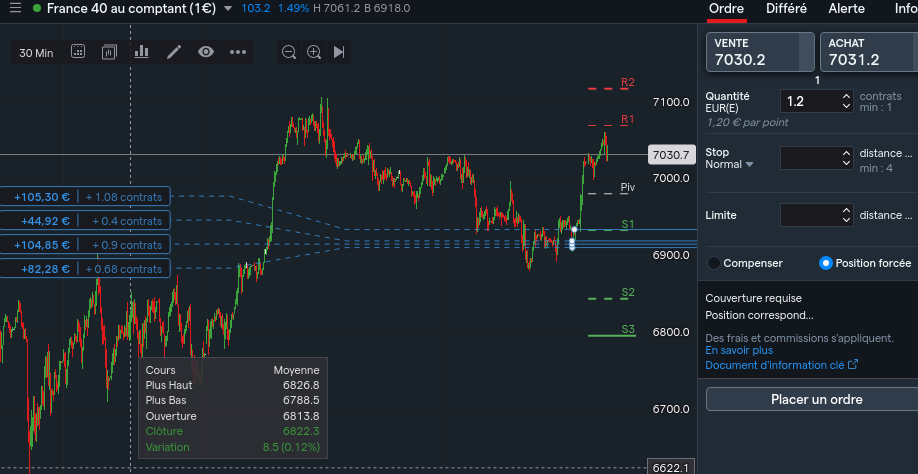Select the +82,28 € position label
The height and width of the screenshot is (474, 918).
click(85, 269)
